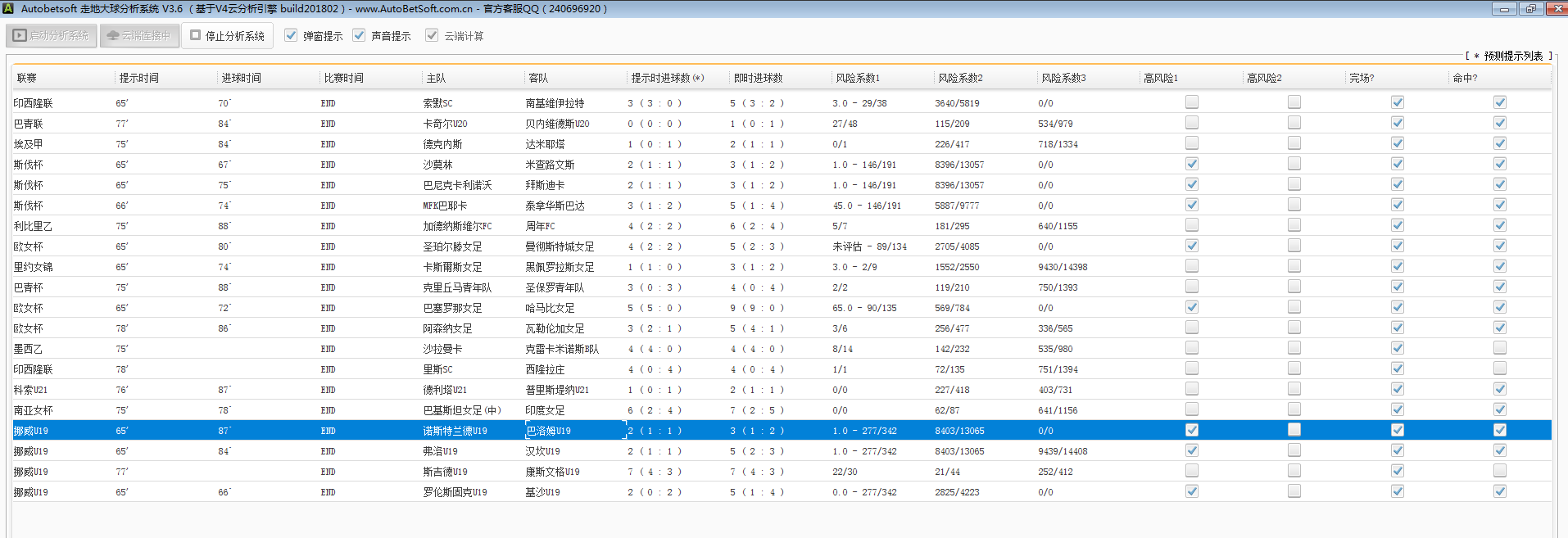Click the 命中? column header
This screenshot has width=1568, height=538.
point(1465,79)
